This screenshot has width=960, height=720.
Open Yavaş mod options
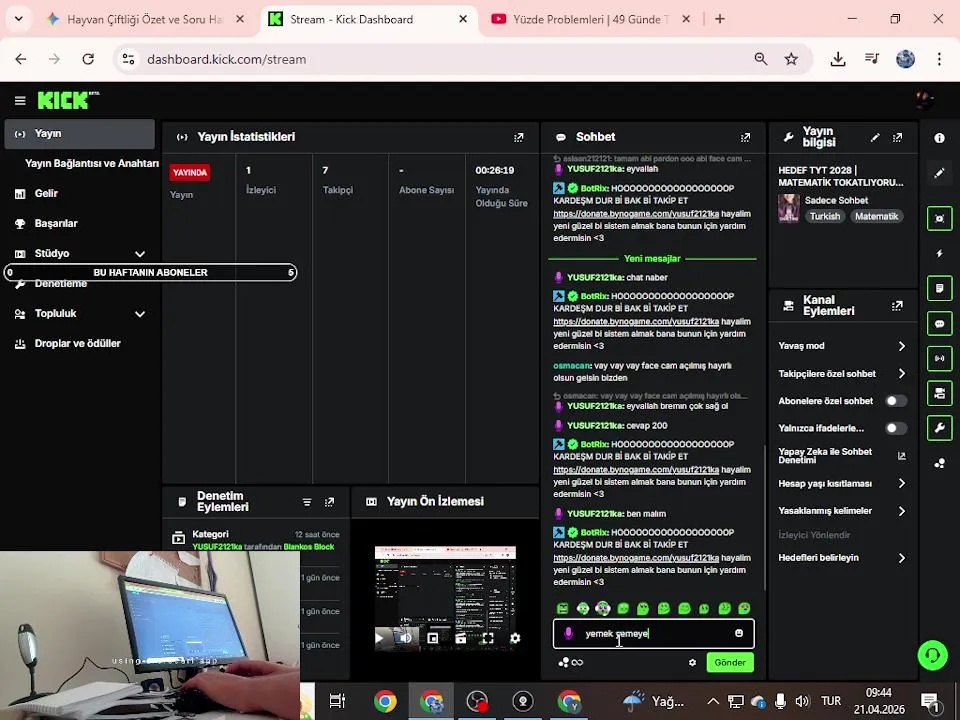pos(842,346)
